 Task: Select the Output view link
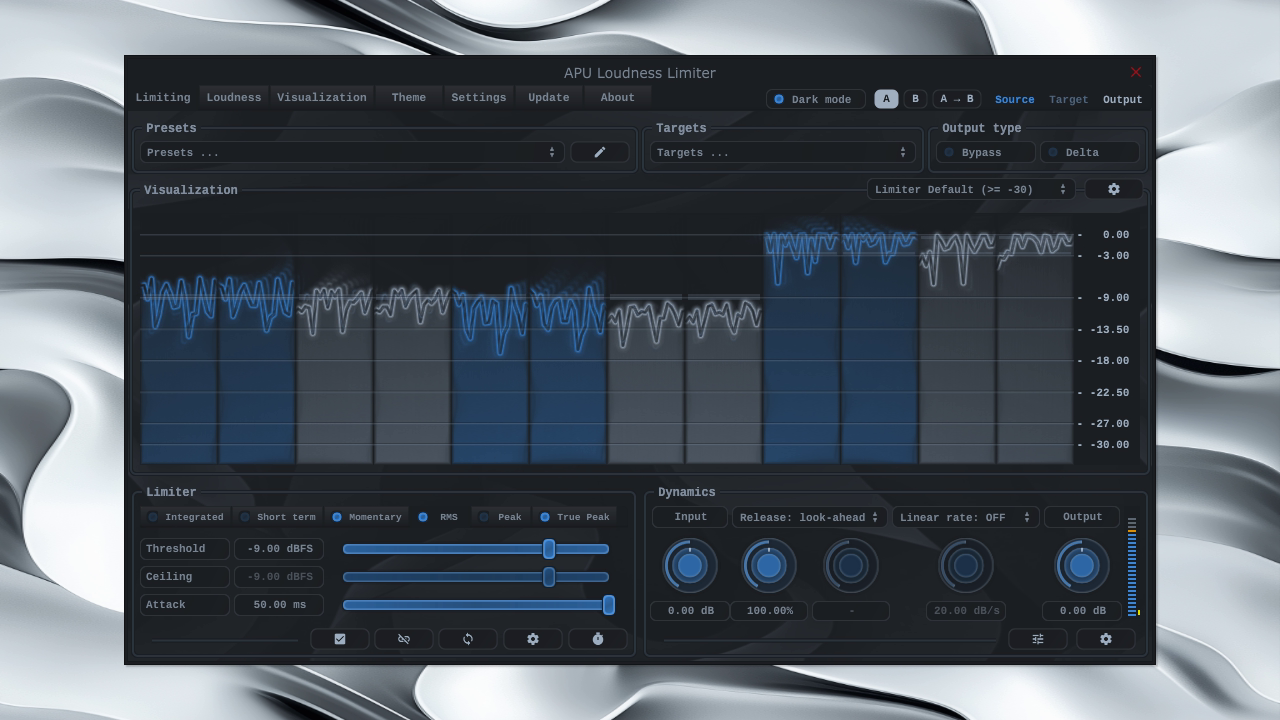pos(1122,99)
